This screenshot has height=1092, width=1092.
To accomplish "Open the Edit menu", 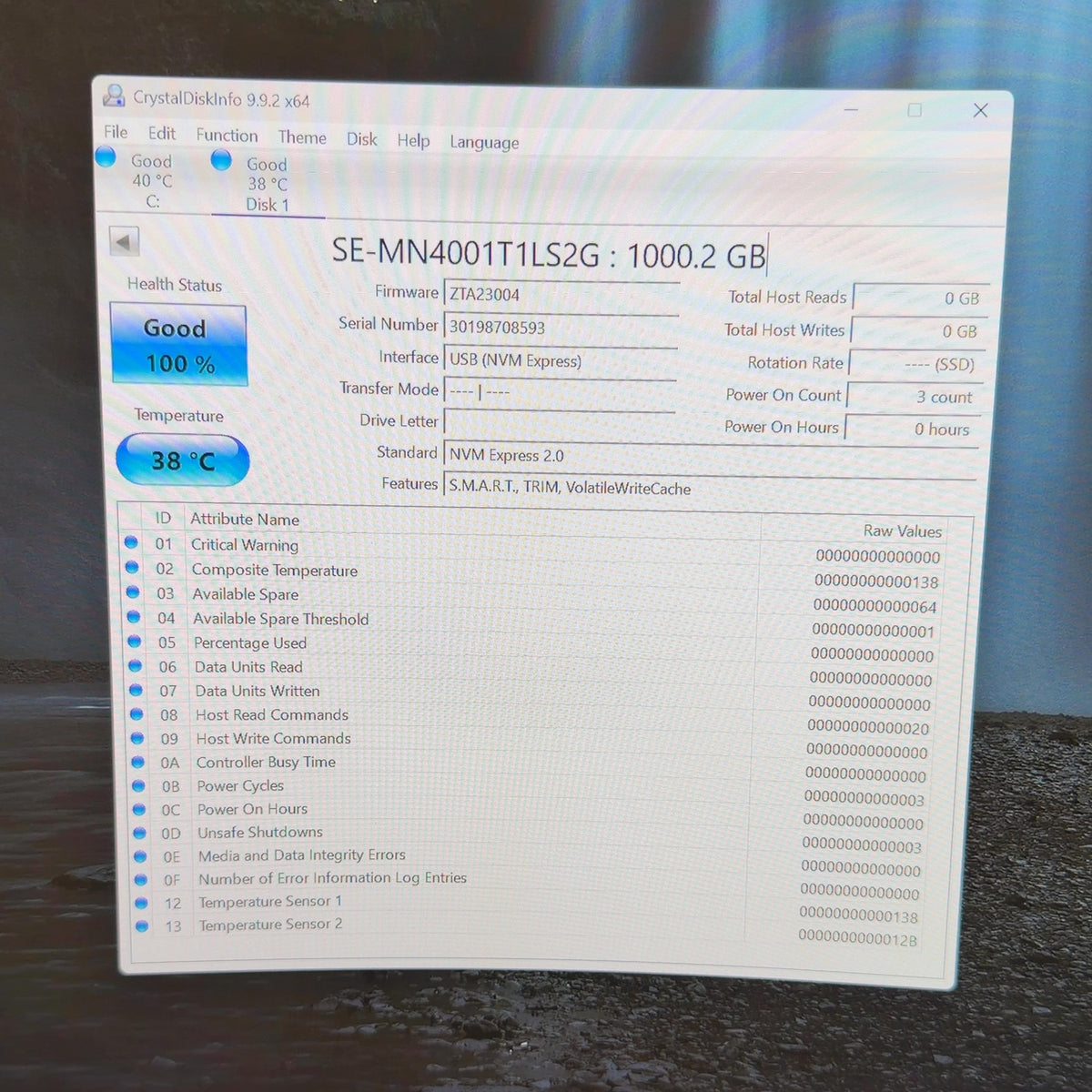I will [x=162, y=133].
